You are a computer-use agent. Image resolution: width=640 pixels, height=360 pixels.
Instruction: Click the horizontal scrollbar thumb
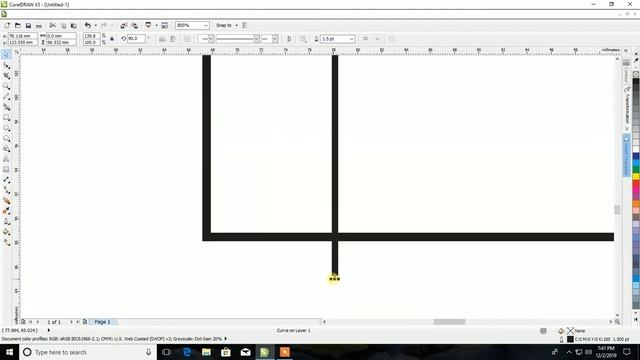(449, 322)
